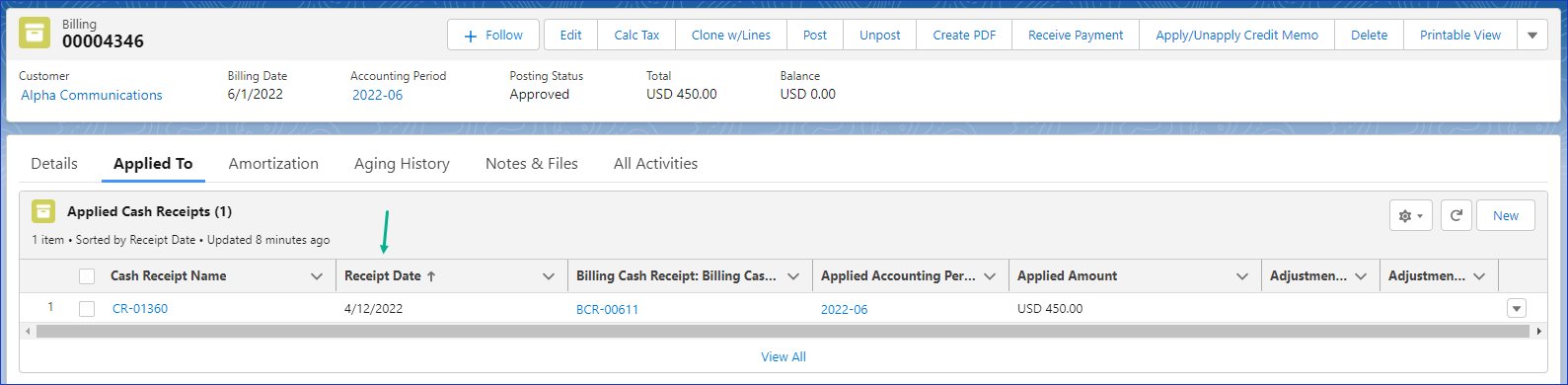Click the Receive Payment button
1568x385 pixels.
click(1076, 35)
